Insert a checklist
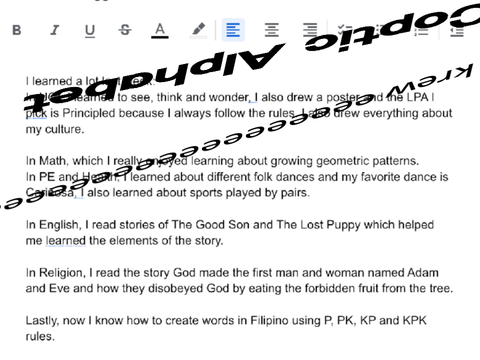 coord(345,30)
